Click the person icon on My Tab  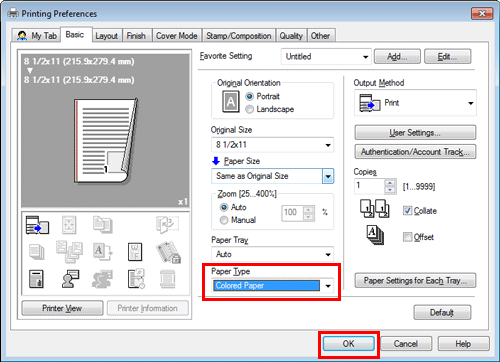[22, 36]
